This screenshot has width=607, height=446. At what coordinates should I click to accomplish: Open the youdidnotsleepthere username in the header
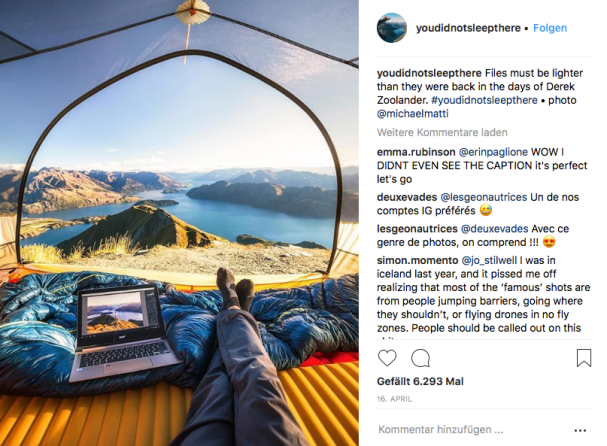coord(468,28)
